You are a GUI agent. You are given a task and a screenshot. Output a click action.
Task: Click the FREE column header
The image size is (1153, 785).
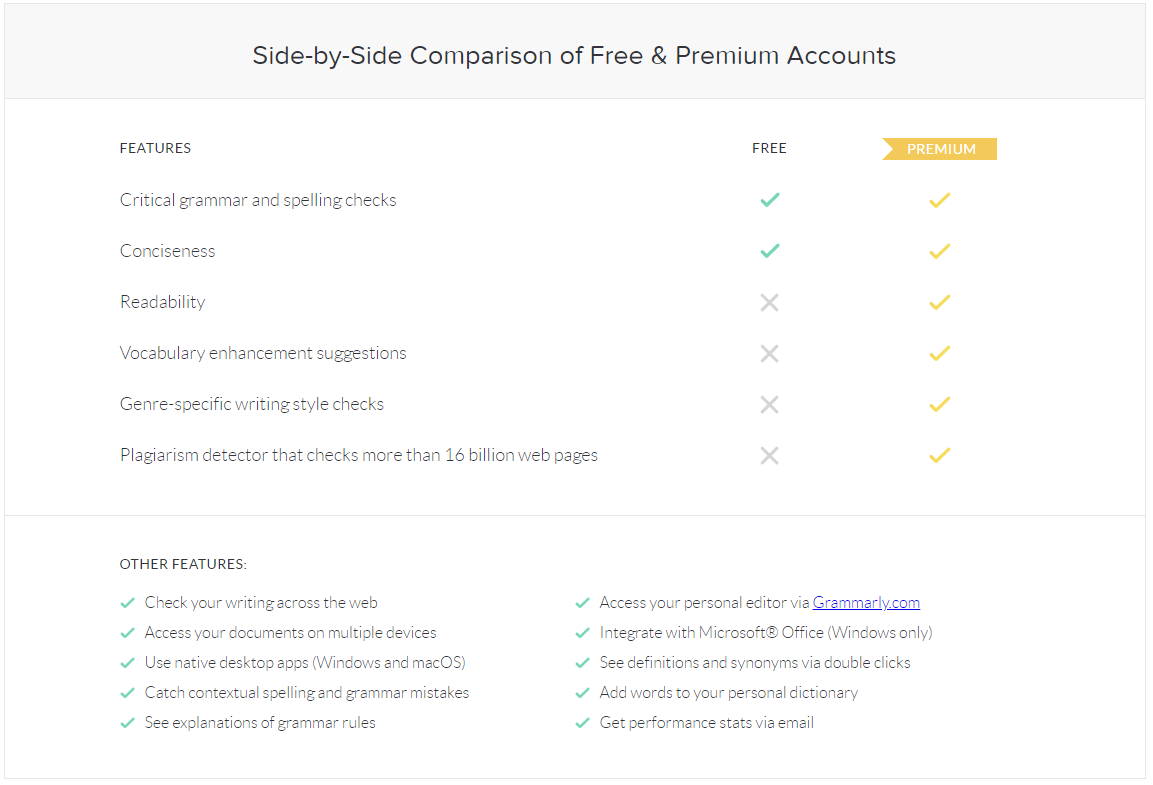click(769, 148)
